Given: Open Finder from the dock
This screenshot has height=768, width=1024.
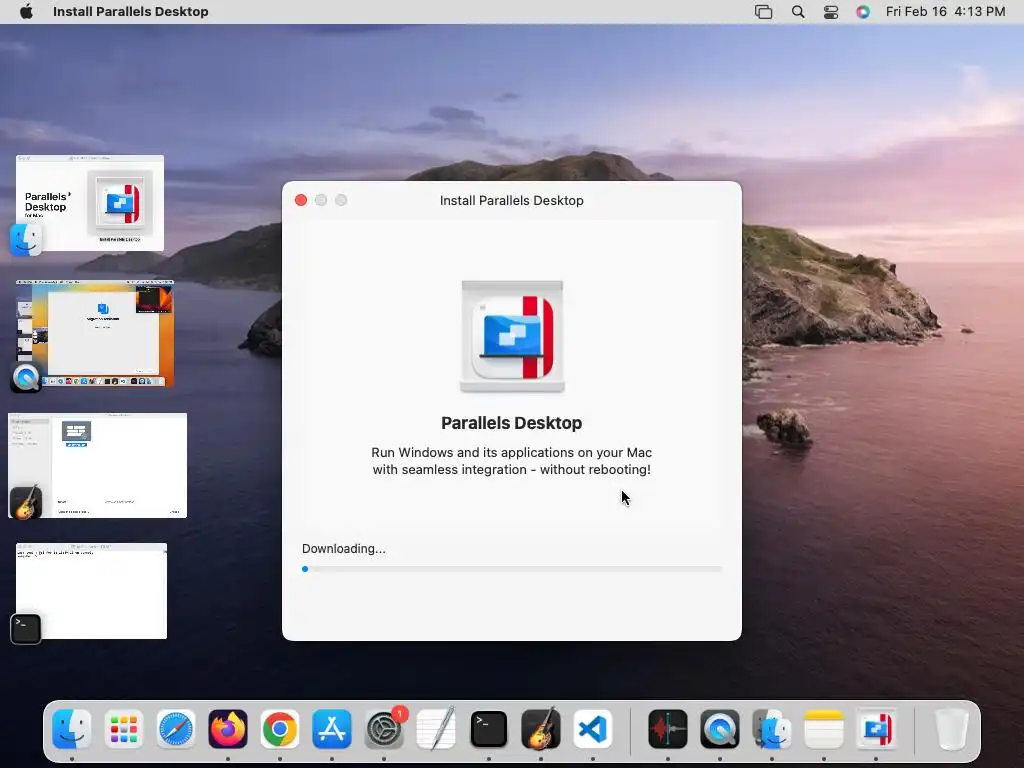Looking at the screenshot, I should click(71, 729).
